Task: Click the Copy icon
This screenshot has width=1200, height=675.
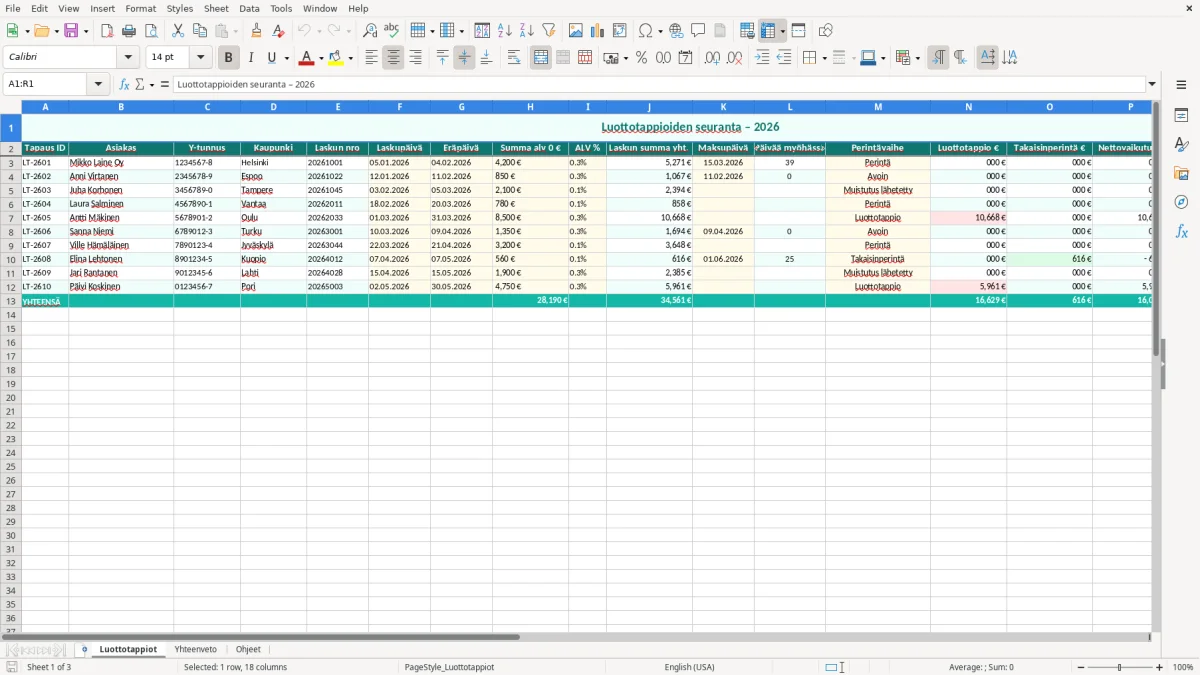Action: pyautogui.click(x=200, y=31)
